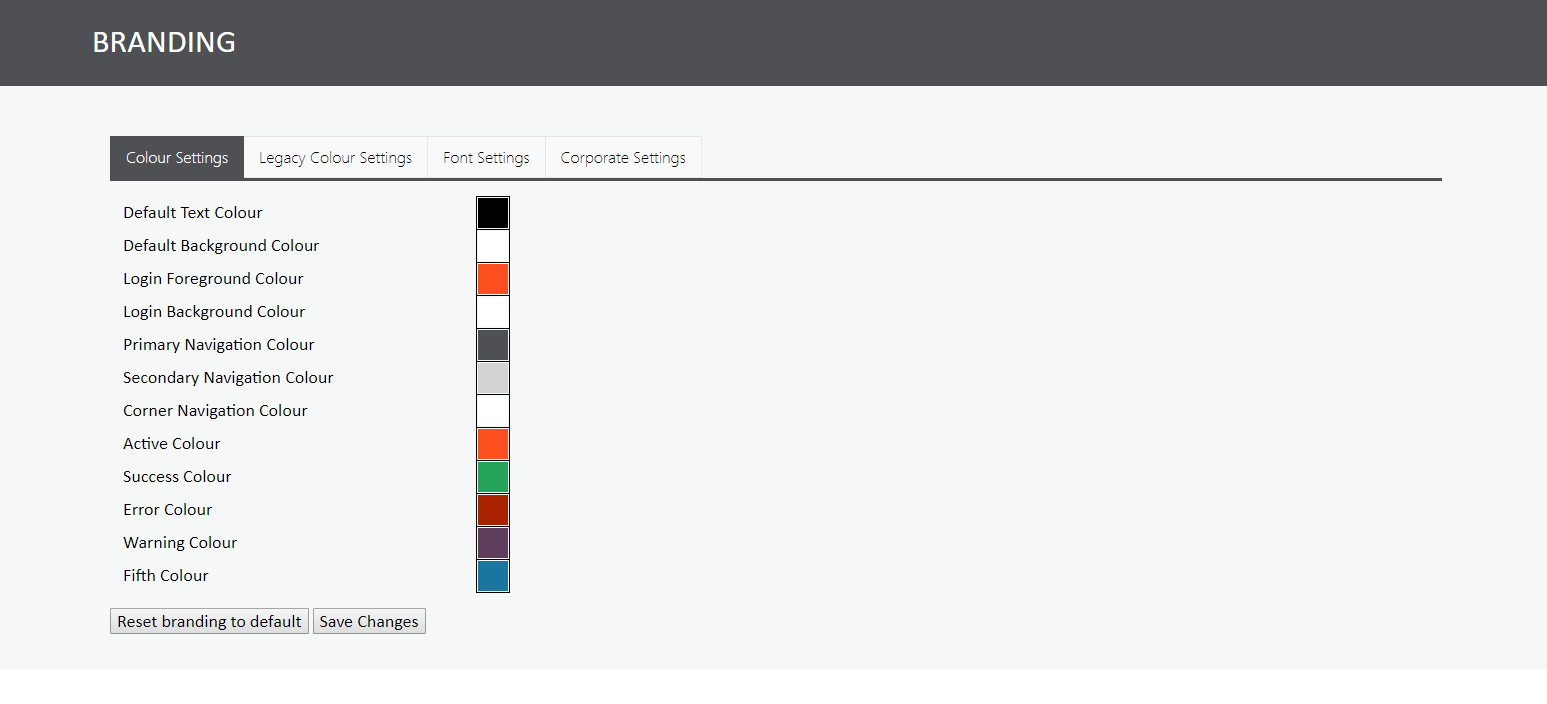Open the Primary Navigation Colour swatch
1547x704 pixels.
[493, 345]
